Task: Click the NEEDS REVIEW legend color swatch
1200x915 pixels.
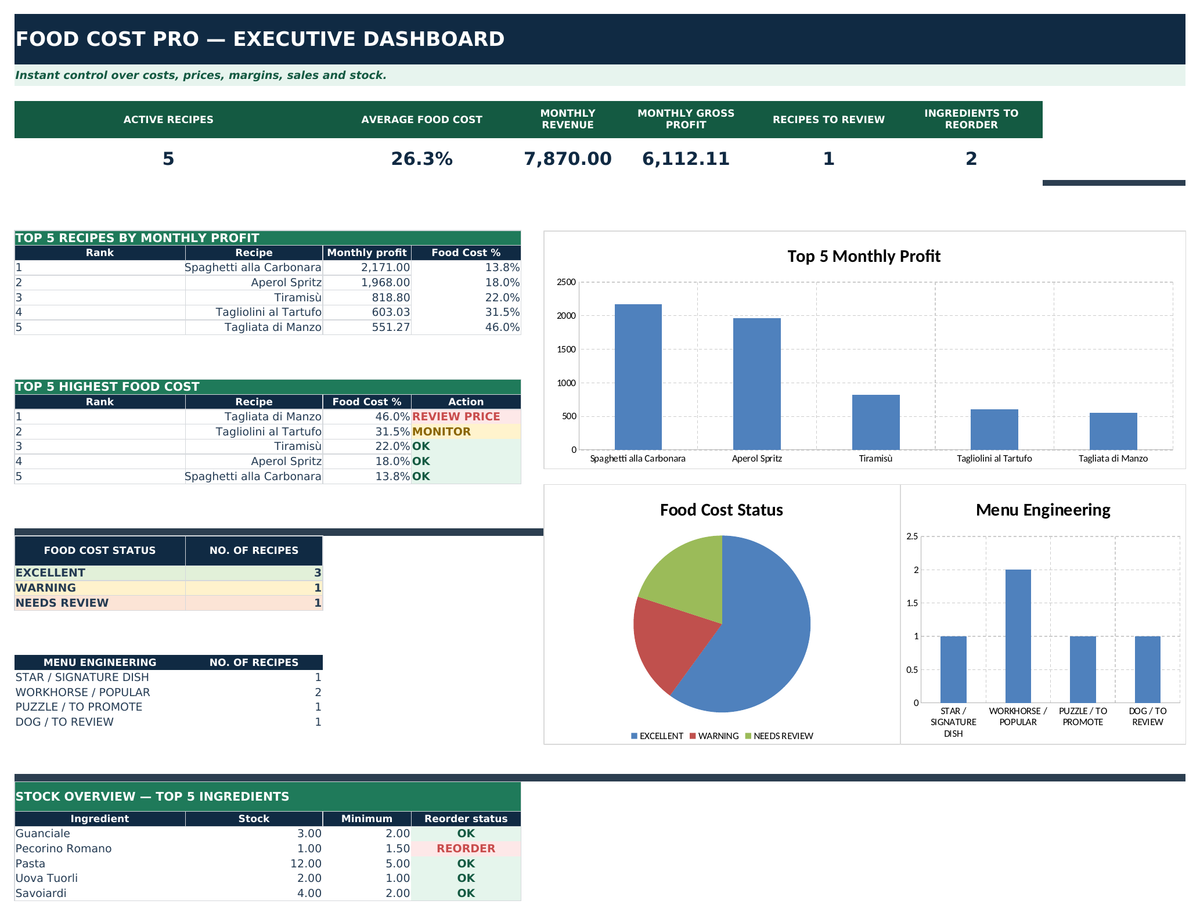Action: pos(748,736)
